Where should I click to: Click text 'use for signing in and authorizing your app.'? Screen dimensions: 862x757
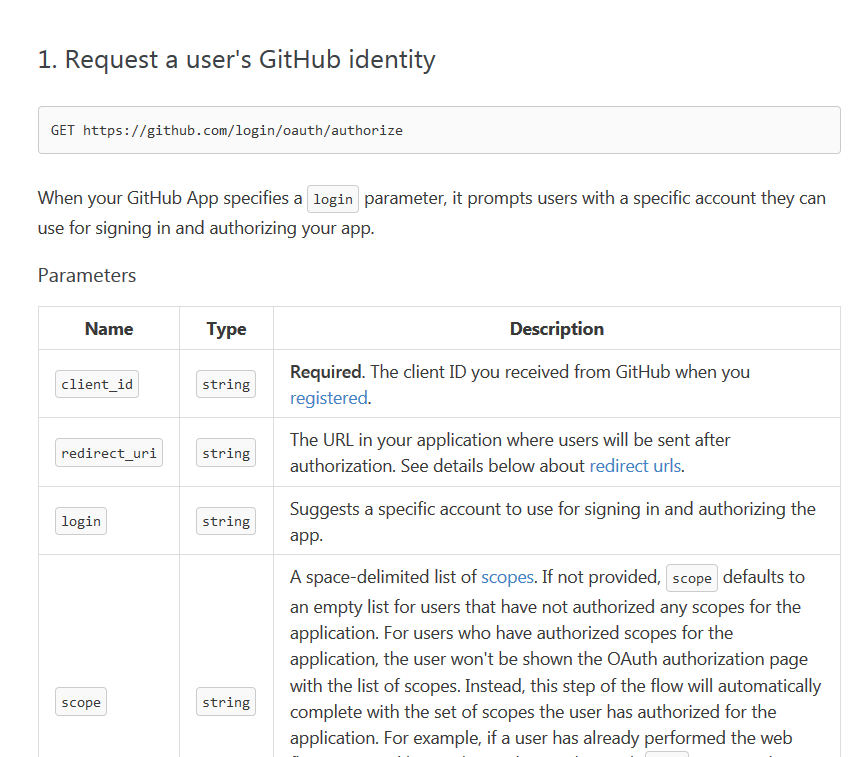[x=206, y=228]
